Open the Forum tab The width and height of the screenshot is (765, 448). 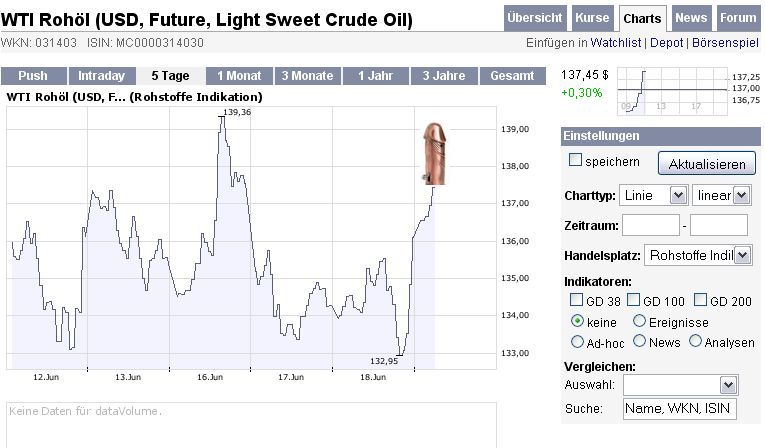coord(738,18)
